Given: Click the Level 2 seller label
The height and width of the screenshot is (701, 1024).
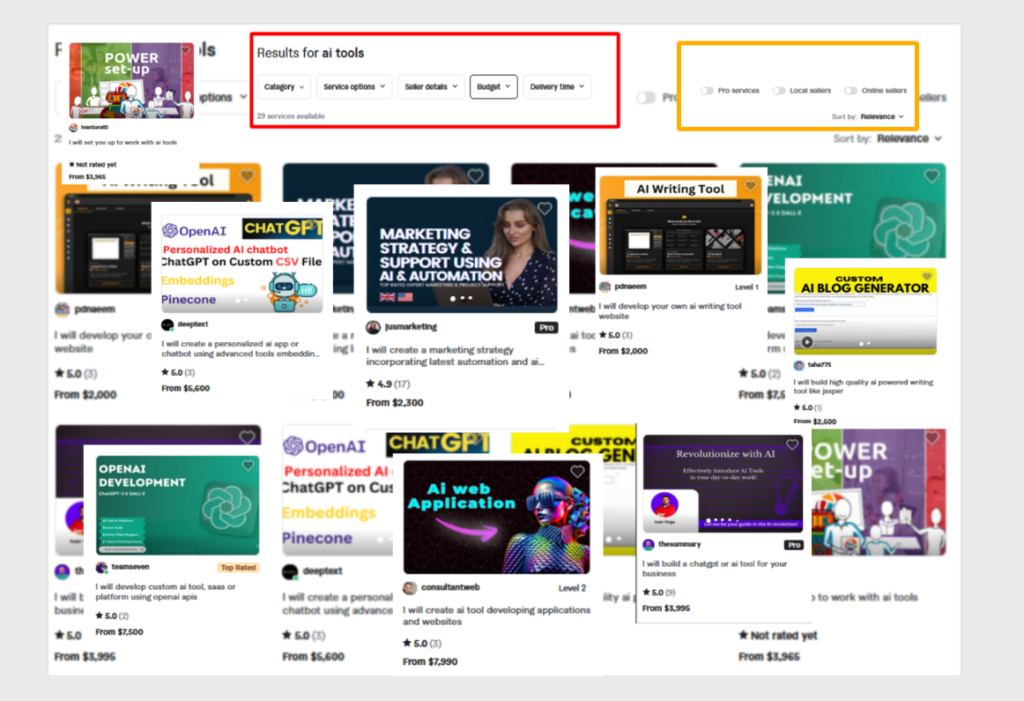Looking at the screenshot, I should tap(572, 588).
